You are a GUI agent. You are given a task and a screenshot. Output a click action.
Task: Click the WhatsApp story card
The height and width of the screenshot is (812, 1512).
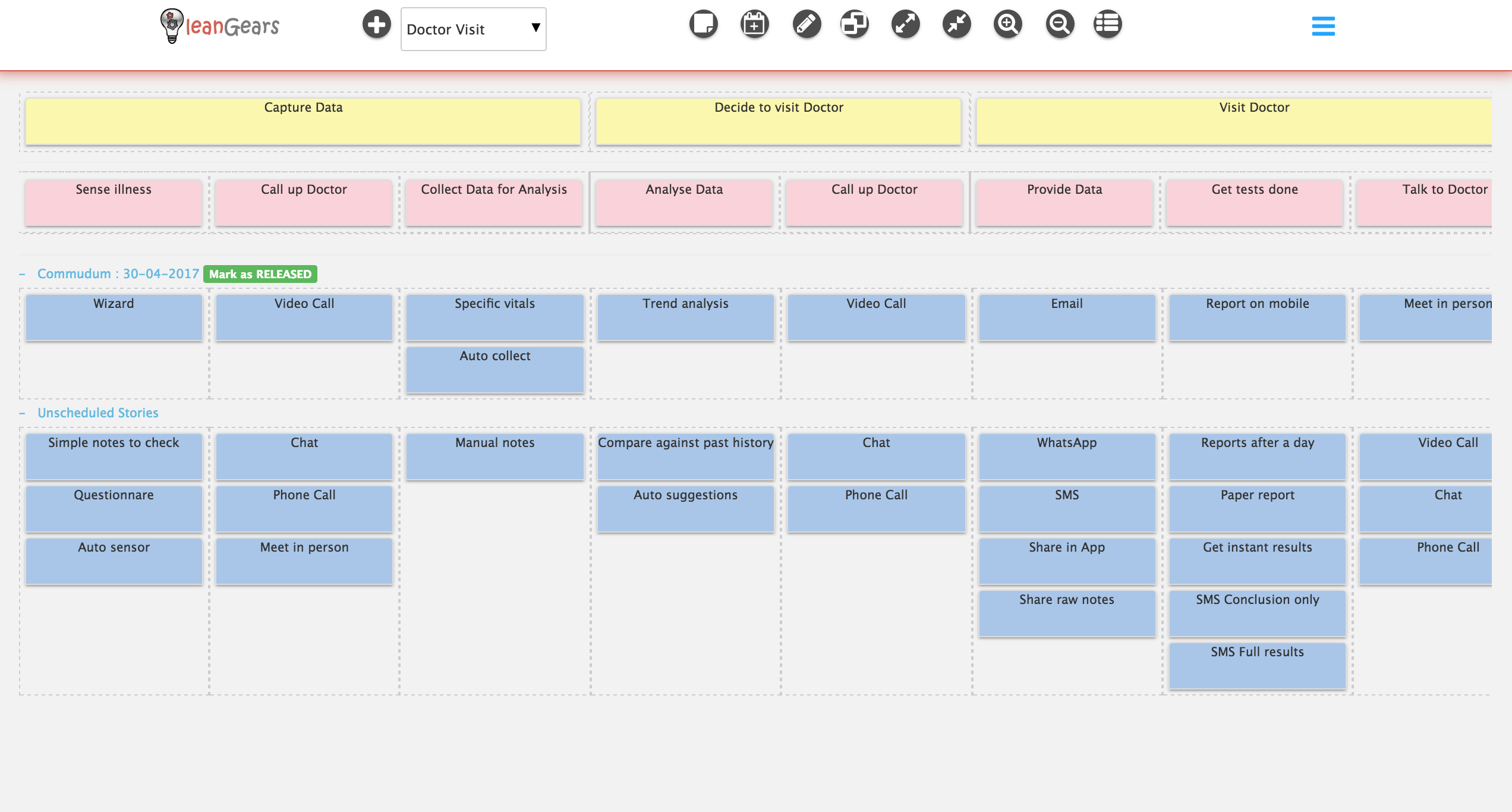point(1067,457)
